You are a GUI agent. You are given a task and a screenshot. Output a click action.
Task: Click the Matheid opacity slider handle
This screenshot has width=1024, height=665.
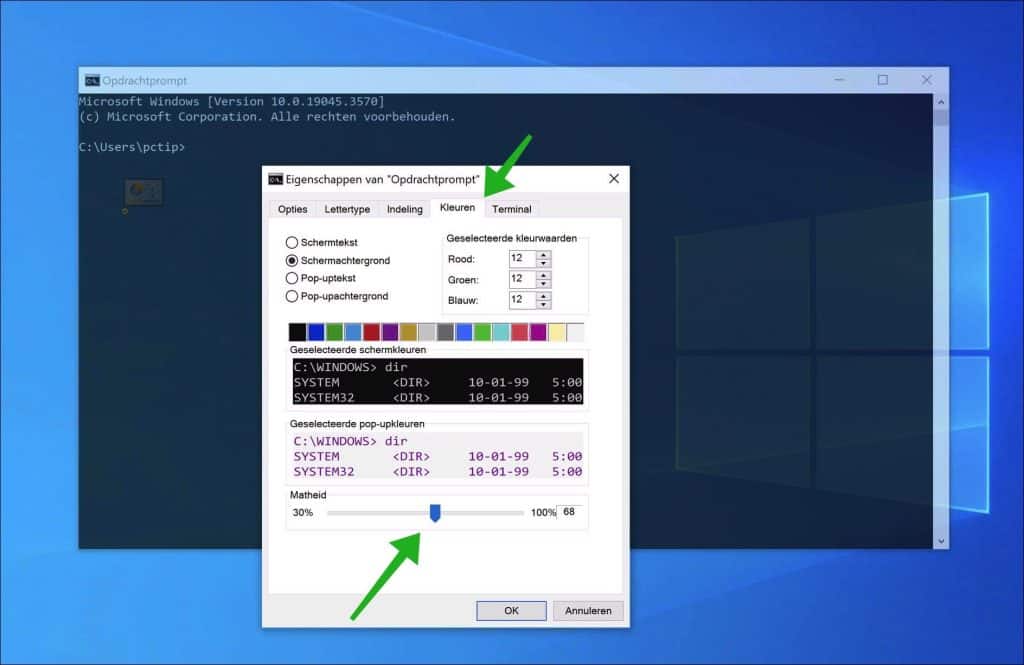pos(435,513)
